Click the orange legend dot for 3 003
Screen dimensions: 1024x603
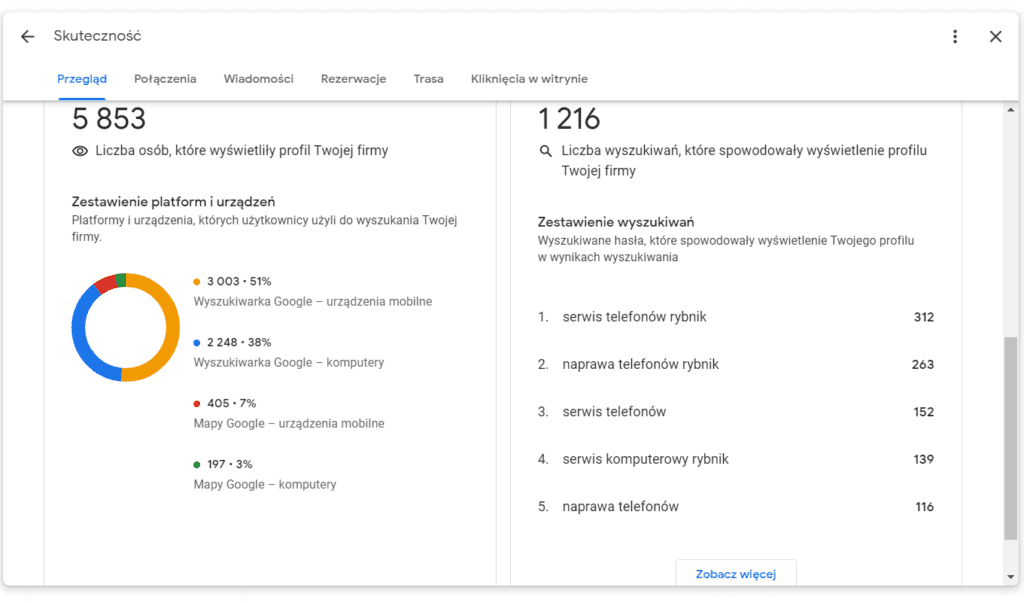click(197, 282)
